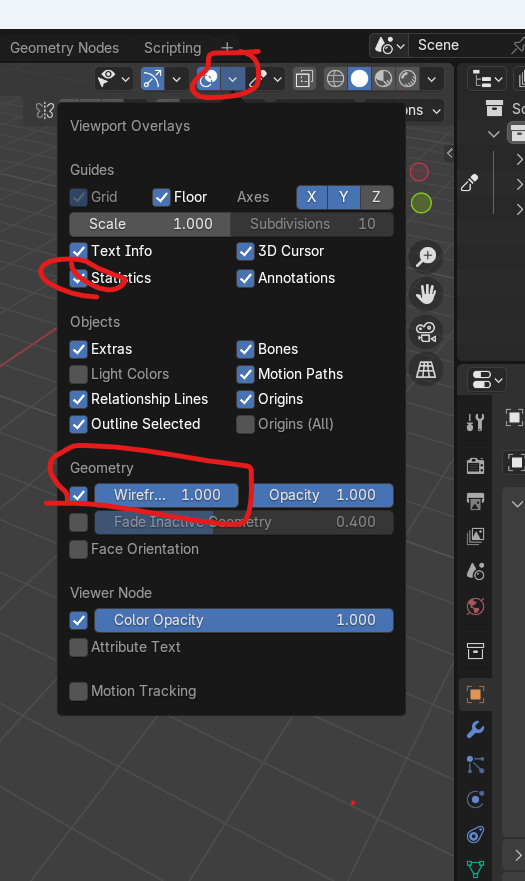Open the World properties tab

(476, 607)
